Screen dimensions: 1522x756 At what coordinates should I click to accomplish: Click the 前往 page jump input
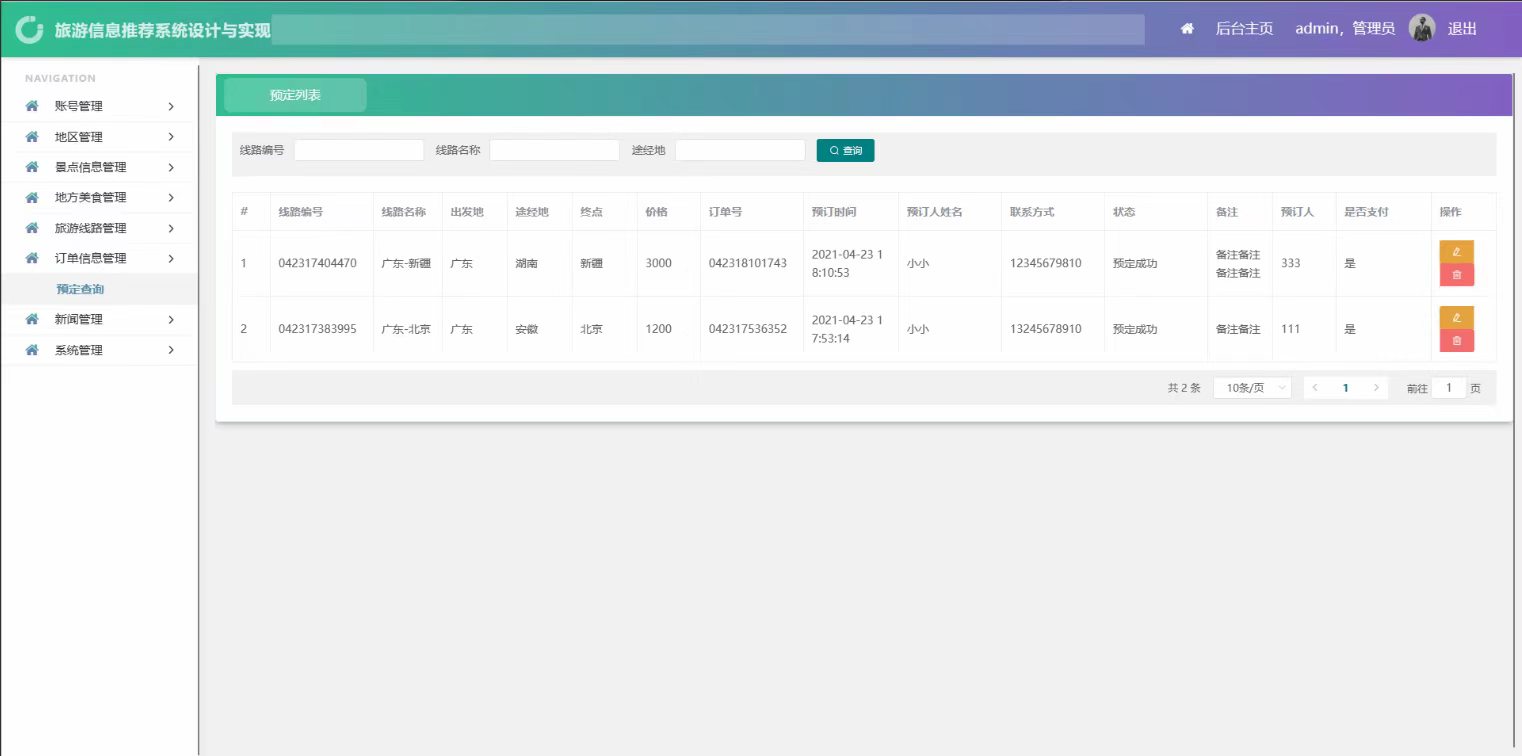(x=1449, y=388)
